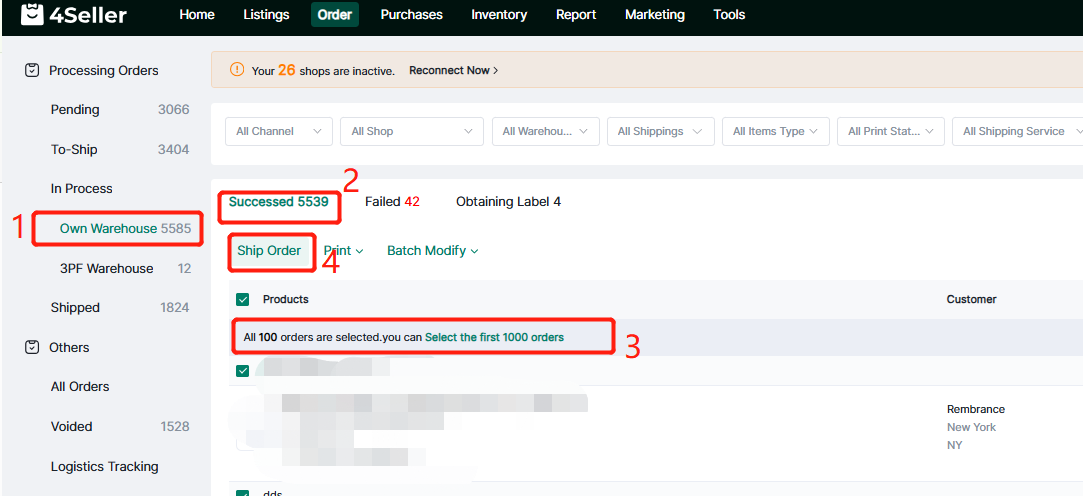Screen dimensions: 1083x496
Task: Click the Ship Order button
Action: pos(269,251)
